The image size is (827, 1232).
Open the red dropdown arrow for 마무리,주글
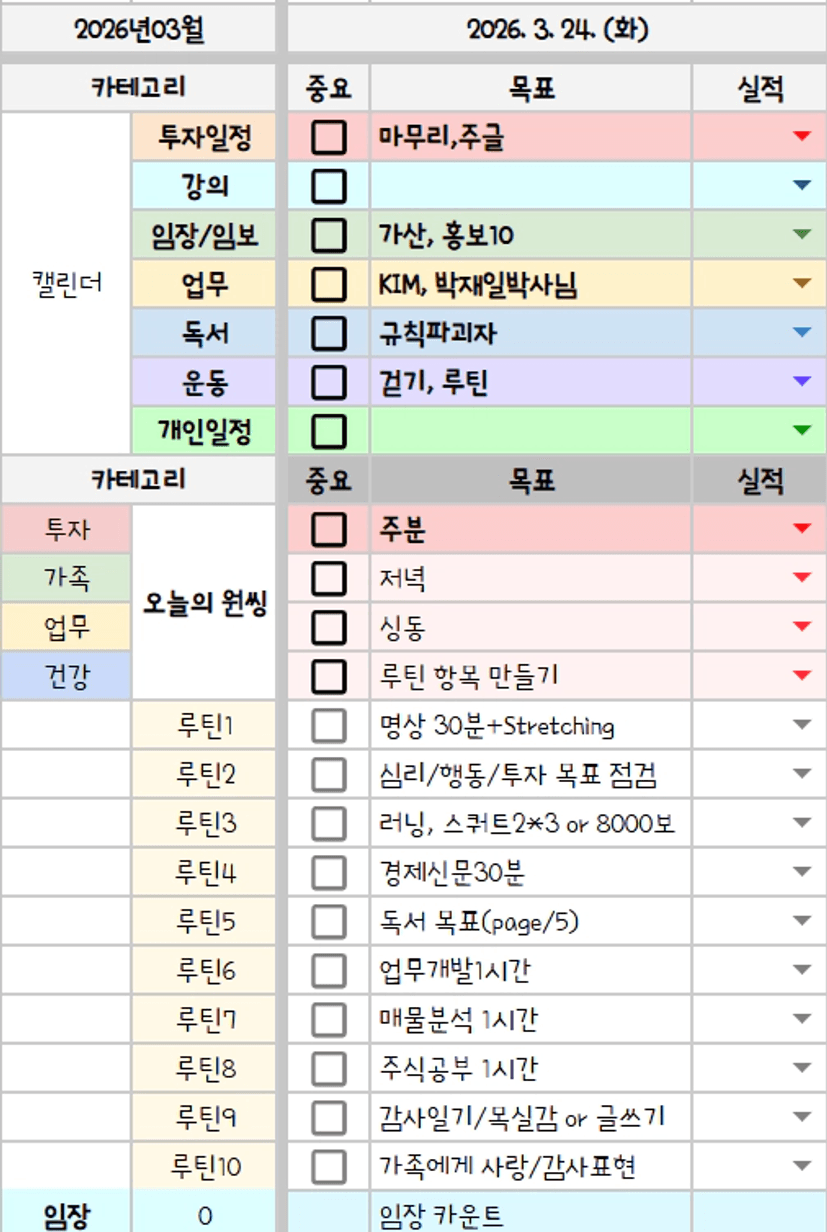click(x=801, y=136)
